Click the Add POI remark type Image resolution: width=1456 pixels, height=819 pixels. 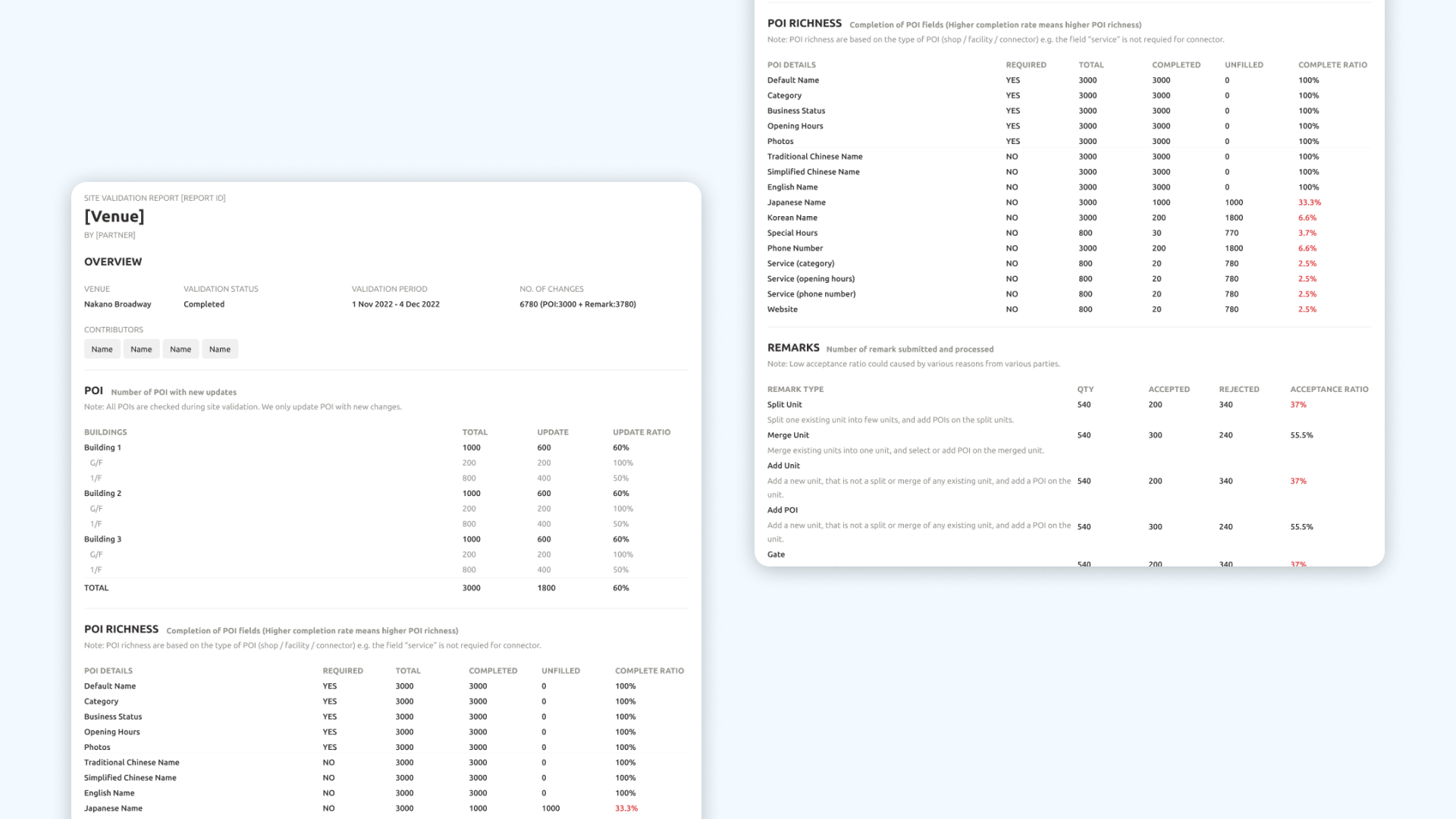tap(782, 510)
